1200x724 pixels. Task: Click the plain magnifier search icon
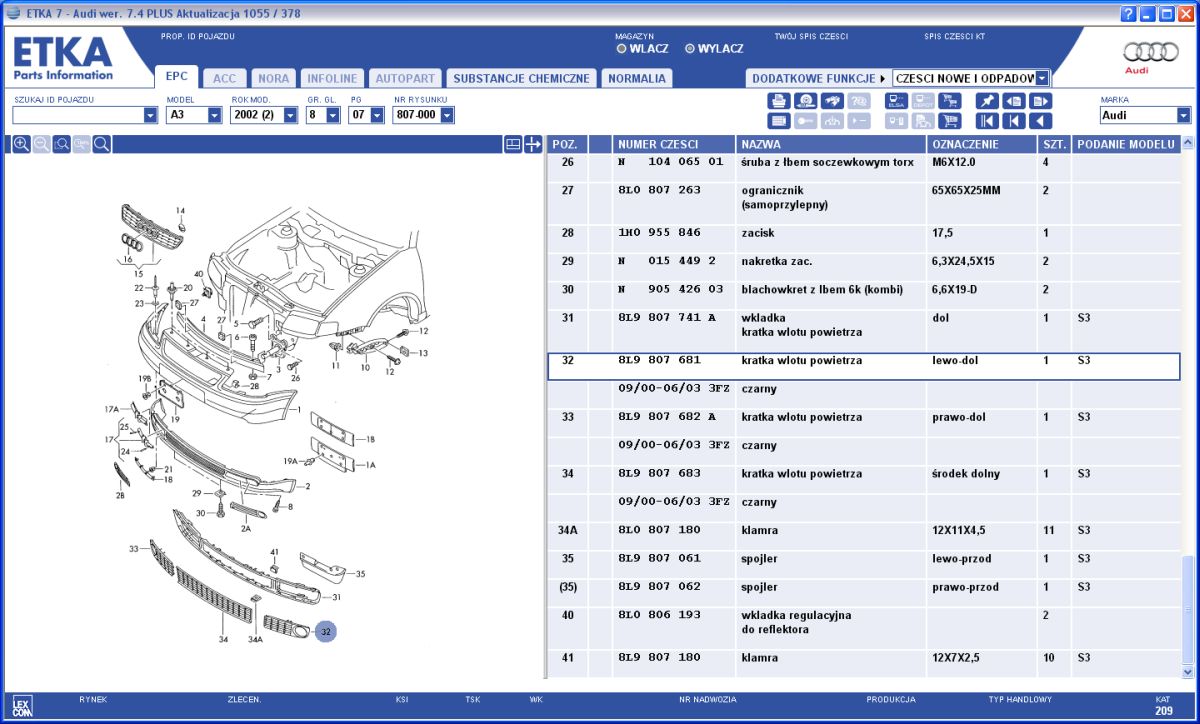coord(101,144)
